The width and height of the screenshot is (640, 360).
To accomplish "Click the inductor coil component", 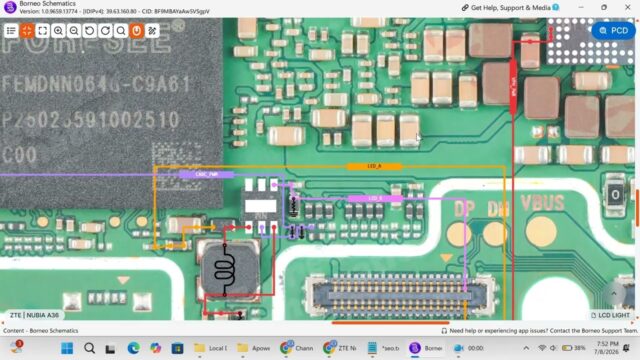I will click(x=229, y=269).
